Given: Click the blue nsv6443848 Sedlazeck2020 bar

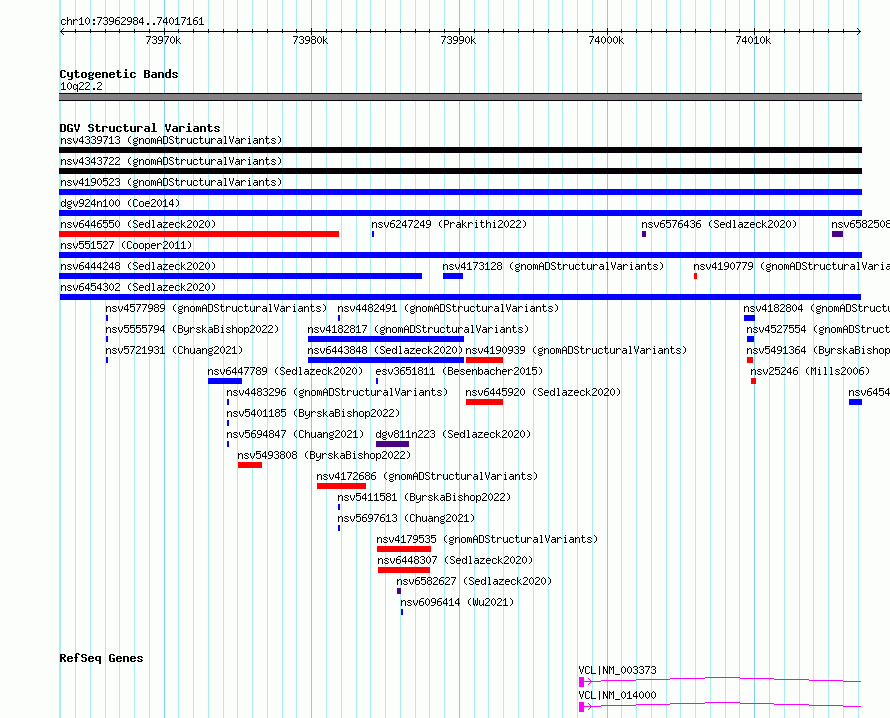Looking at the screenshot, I should (x=386, y=360).
